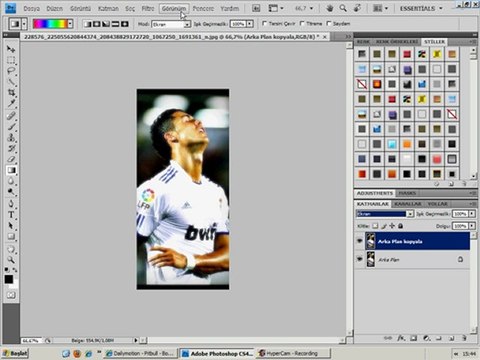Select the Gradient tool in toolbox

pyautogui.click(x=11, y=170)
